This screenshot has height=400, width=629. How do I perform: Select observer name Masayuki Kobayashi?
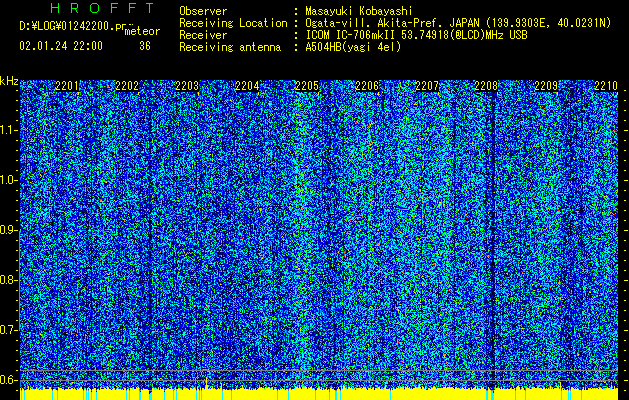coord(359,11)
